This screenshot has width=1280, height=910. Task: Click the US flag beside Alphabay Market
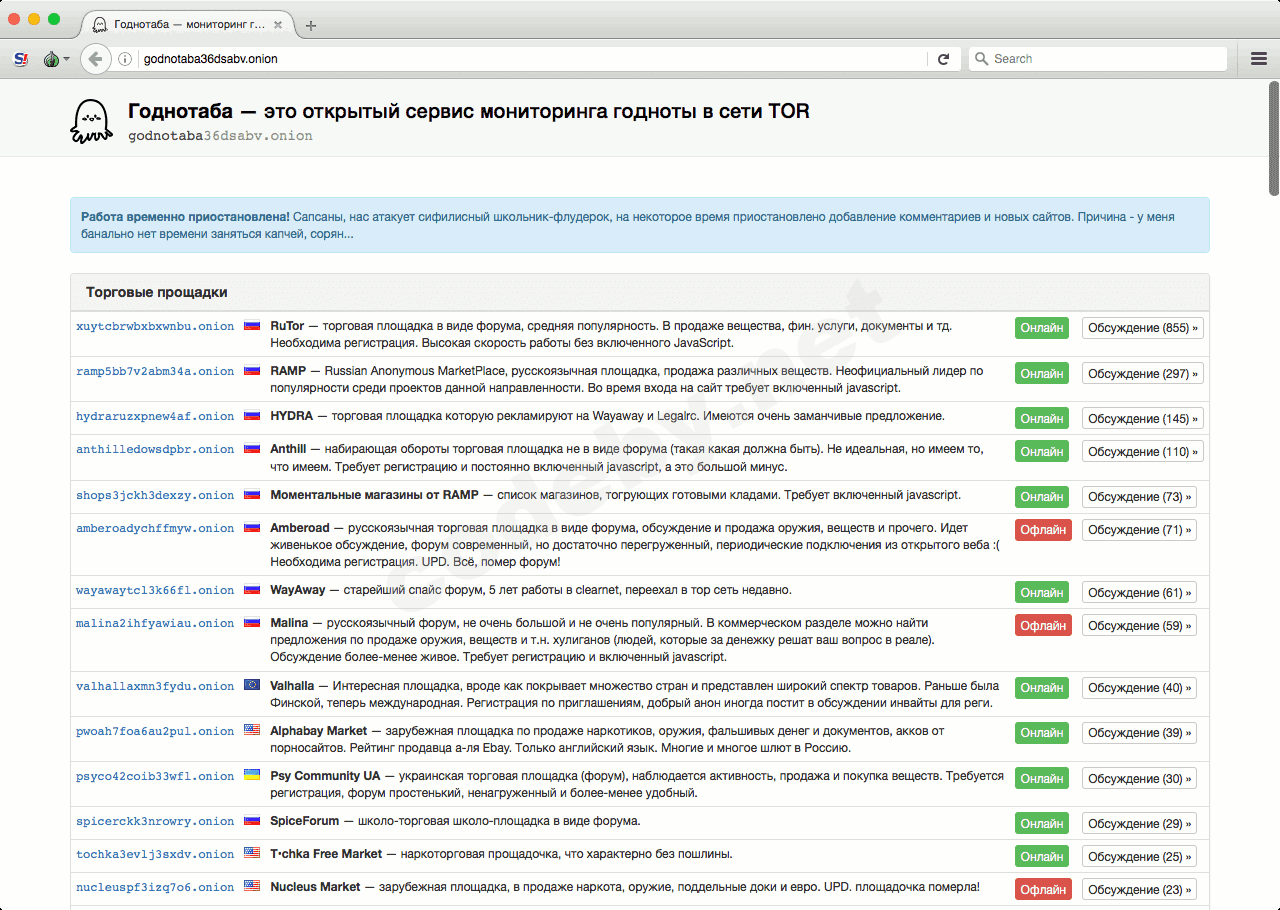[252, 731]
